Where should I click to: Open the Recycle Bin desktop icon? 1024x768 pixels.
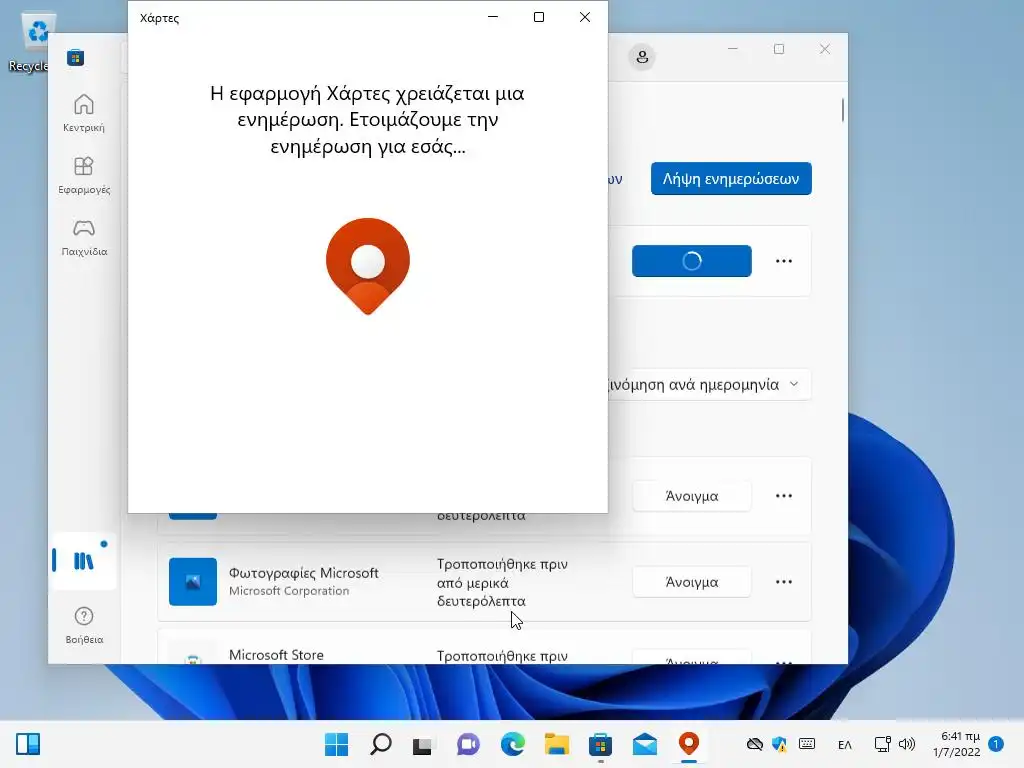pos(33,43)
